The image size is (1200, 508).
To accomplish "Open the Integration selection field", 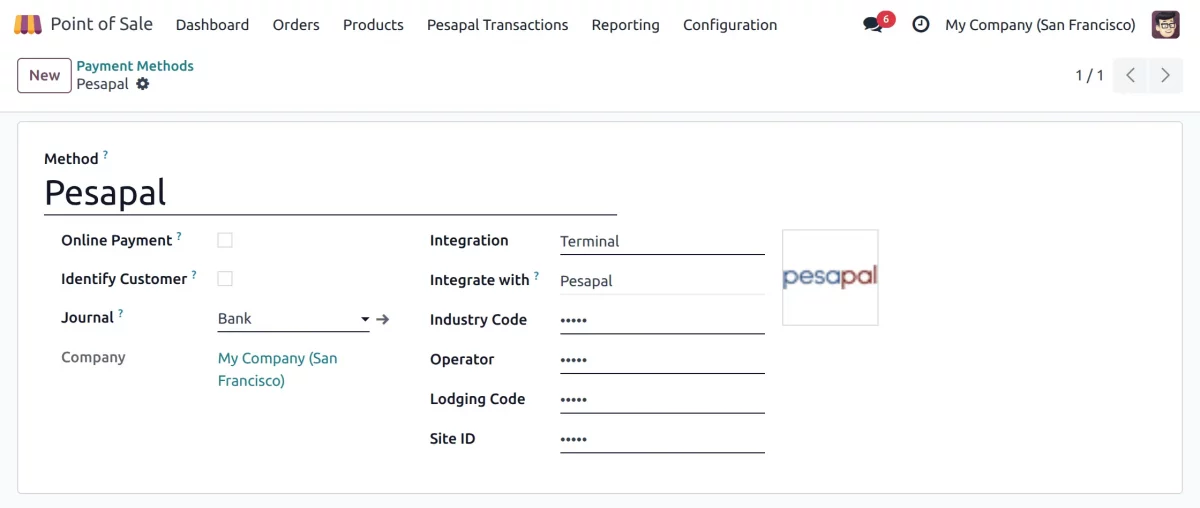I will point(661,241).
